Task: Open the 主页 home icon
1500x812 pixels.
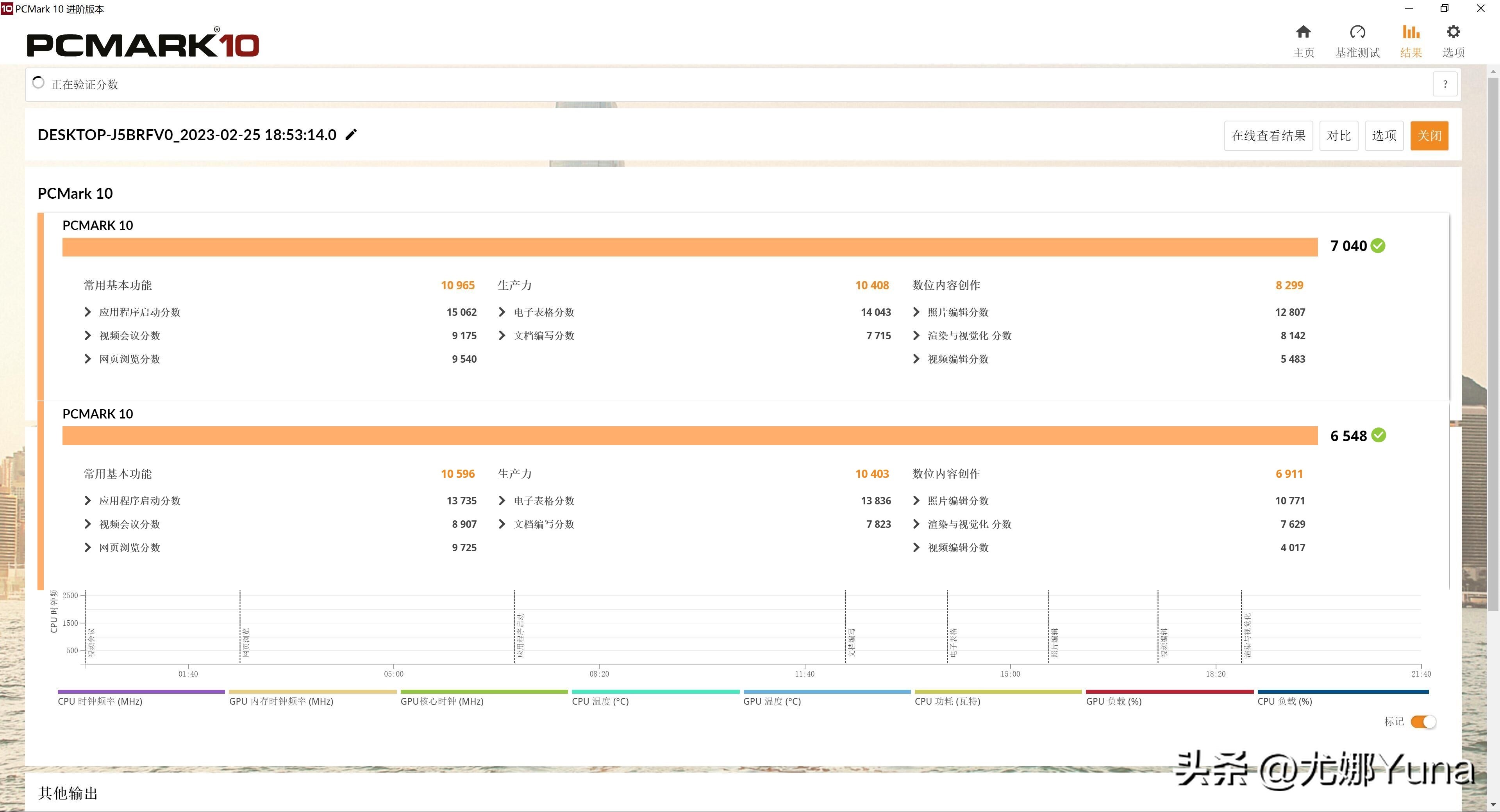Action: click(x=1303, y=32)
